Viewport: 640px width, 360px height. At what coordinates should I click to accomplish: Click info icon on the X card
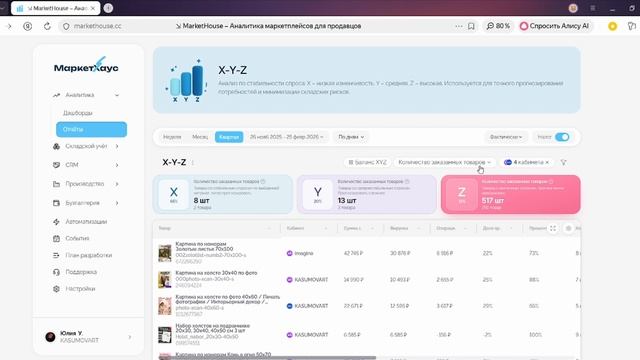(263, 181)
